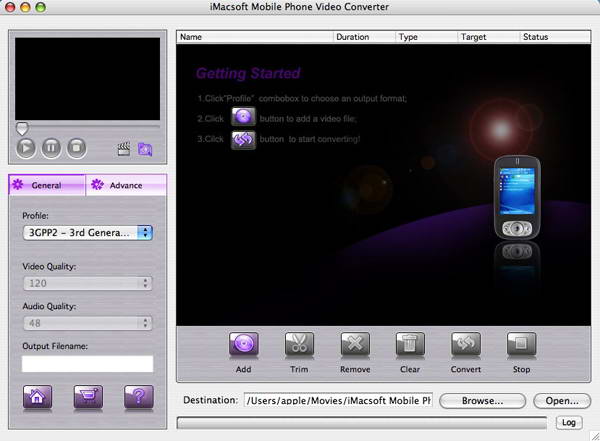This screenshot has width=600, height=441.
Task: Click the black video preview screen
Action: pyautogui.click(x=88, y=79)
